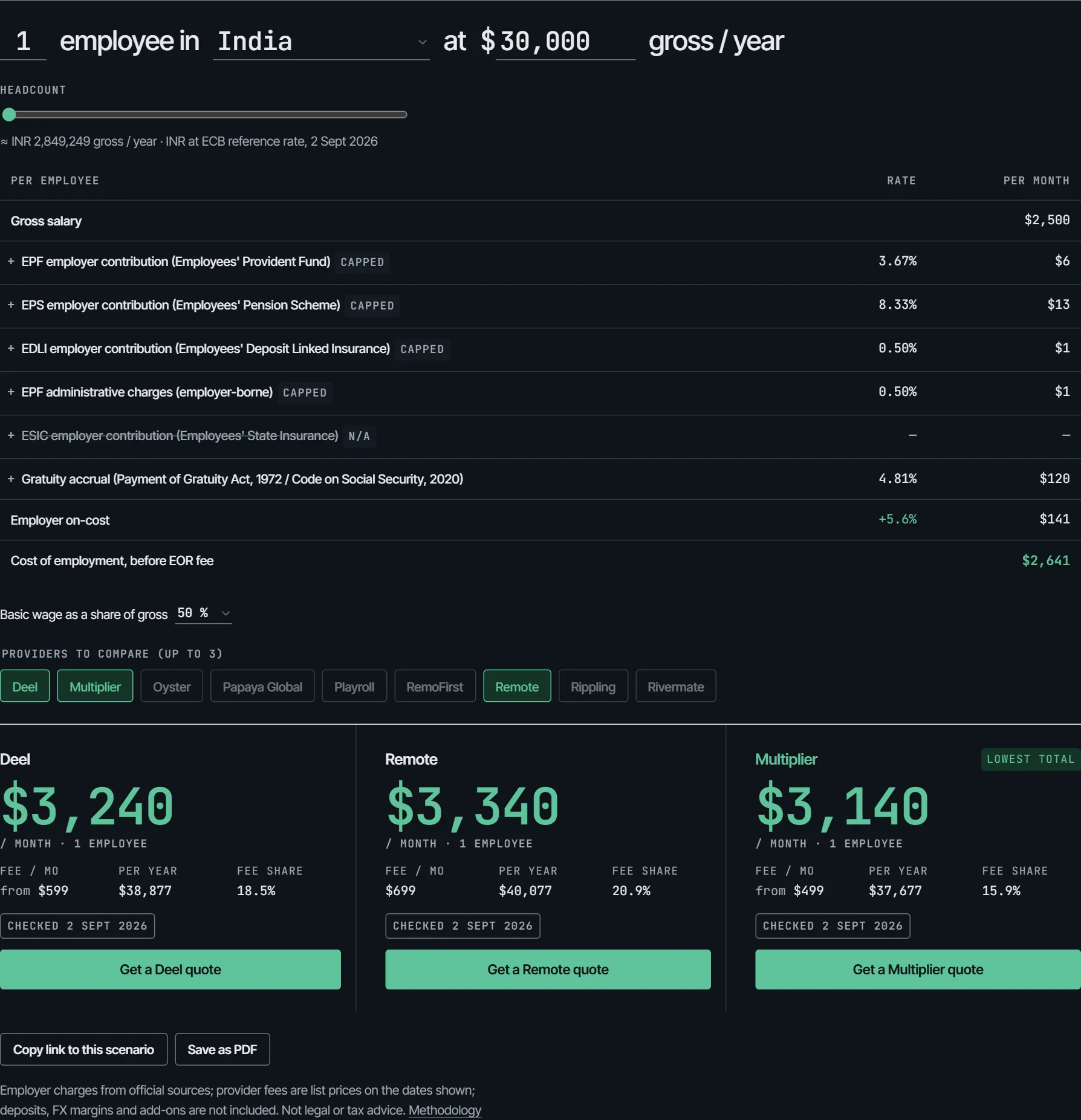This screenshot has height=1120, width=1081.
Task: Open the India country dropdown
Action: pyautogui.click(x=321, y=42)
